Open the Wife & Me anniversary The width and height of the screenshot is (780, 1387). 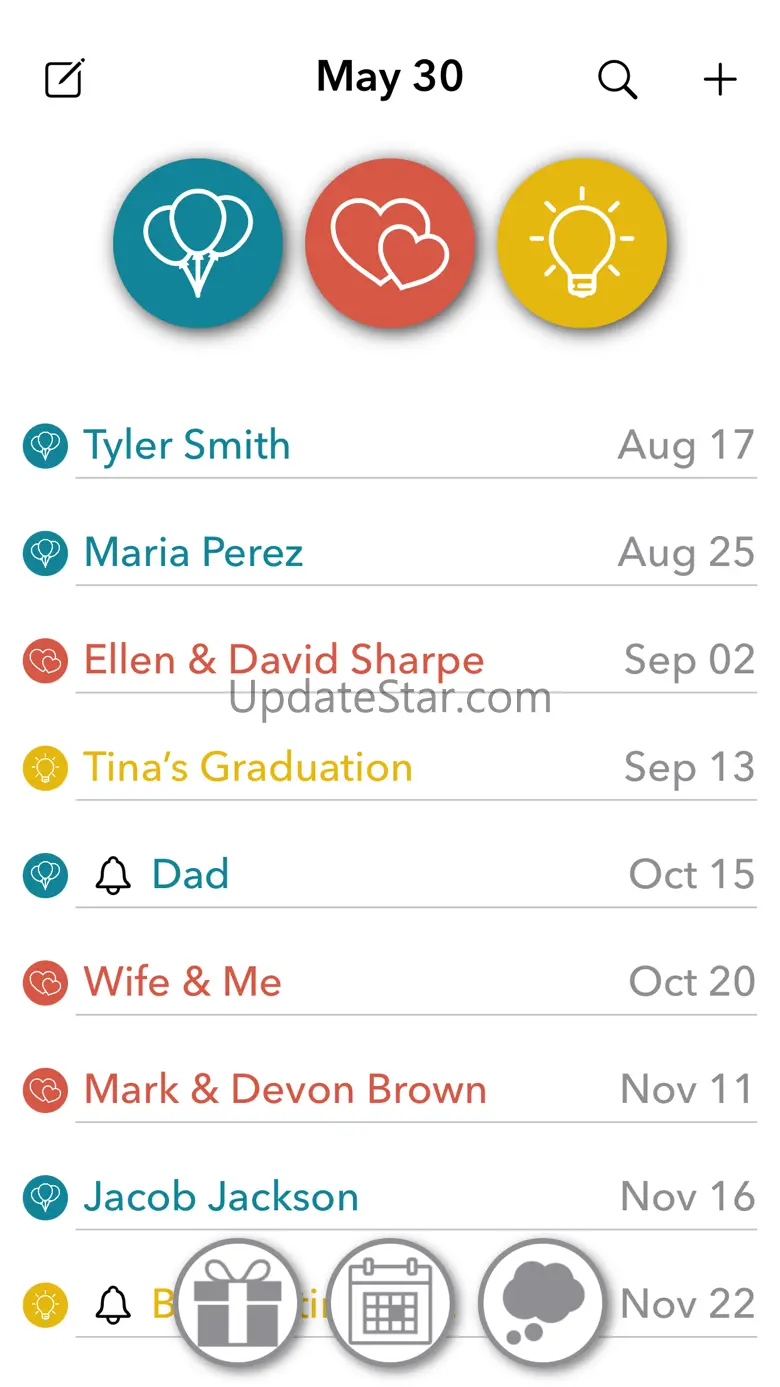pyautogui.click(x=183, y=982)
